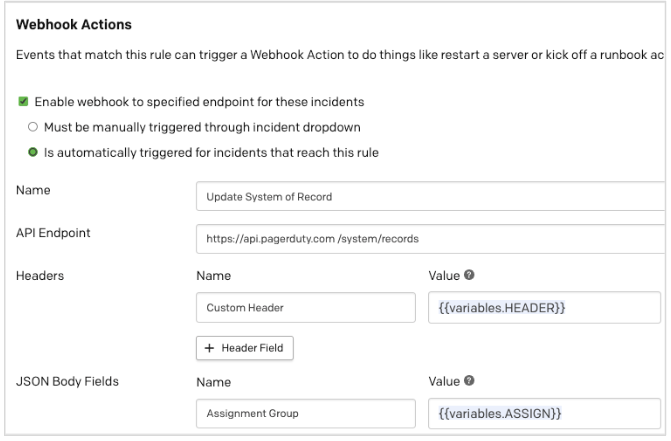Image resolution: width=671 pixels, height=441 pixels.
Task: Click the Update System of Record name field
Action: 430,197
